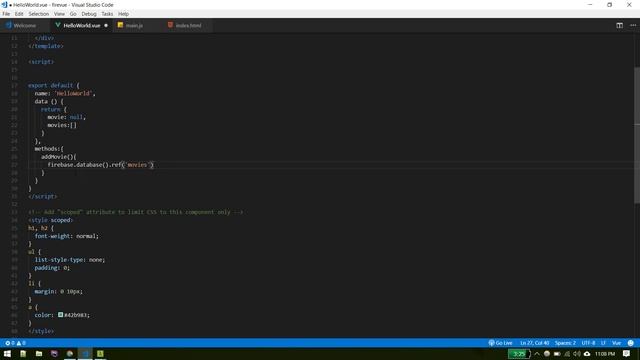Change language mode via Vue indicator
640x360 pixels.
(x=616, y=343)
